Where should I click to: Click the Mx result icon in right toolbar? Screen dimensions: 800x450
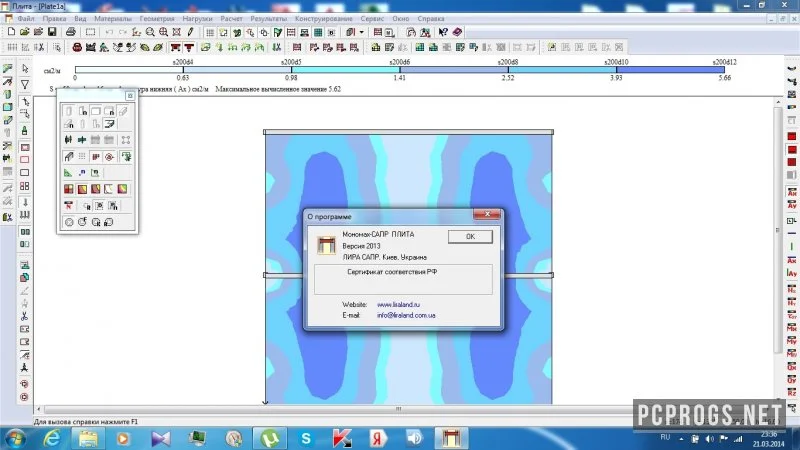(x=792, y=328)
